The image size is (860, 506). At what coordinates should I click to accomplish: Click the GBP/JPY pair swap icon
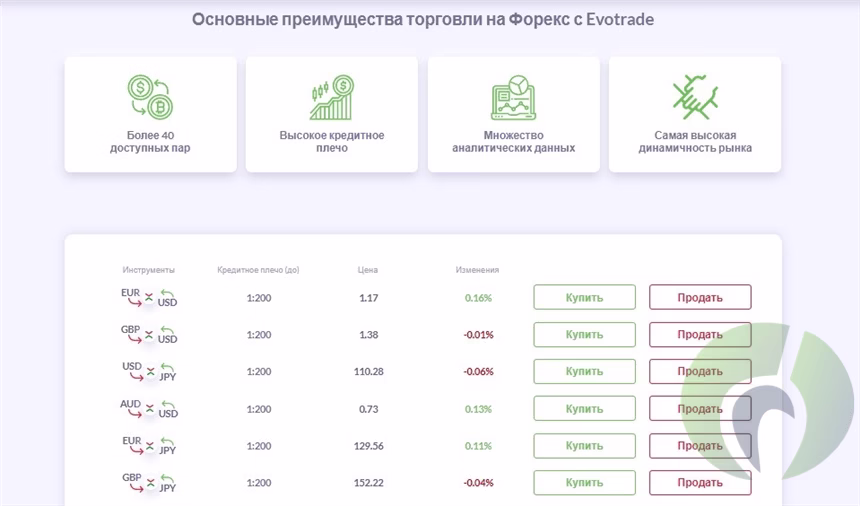(x=149, y=482)
